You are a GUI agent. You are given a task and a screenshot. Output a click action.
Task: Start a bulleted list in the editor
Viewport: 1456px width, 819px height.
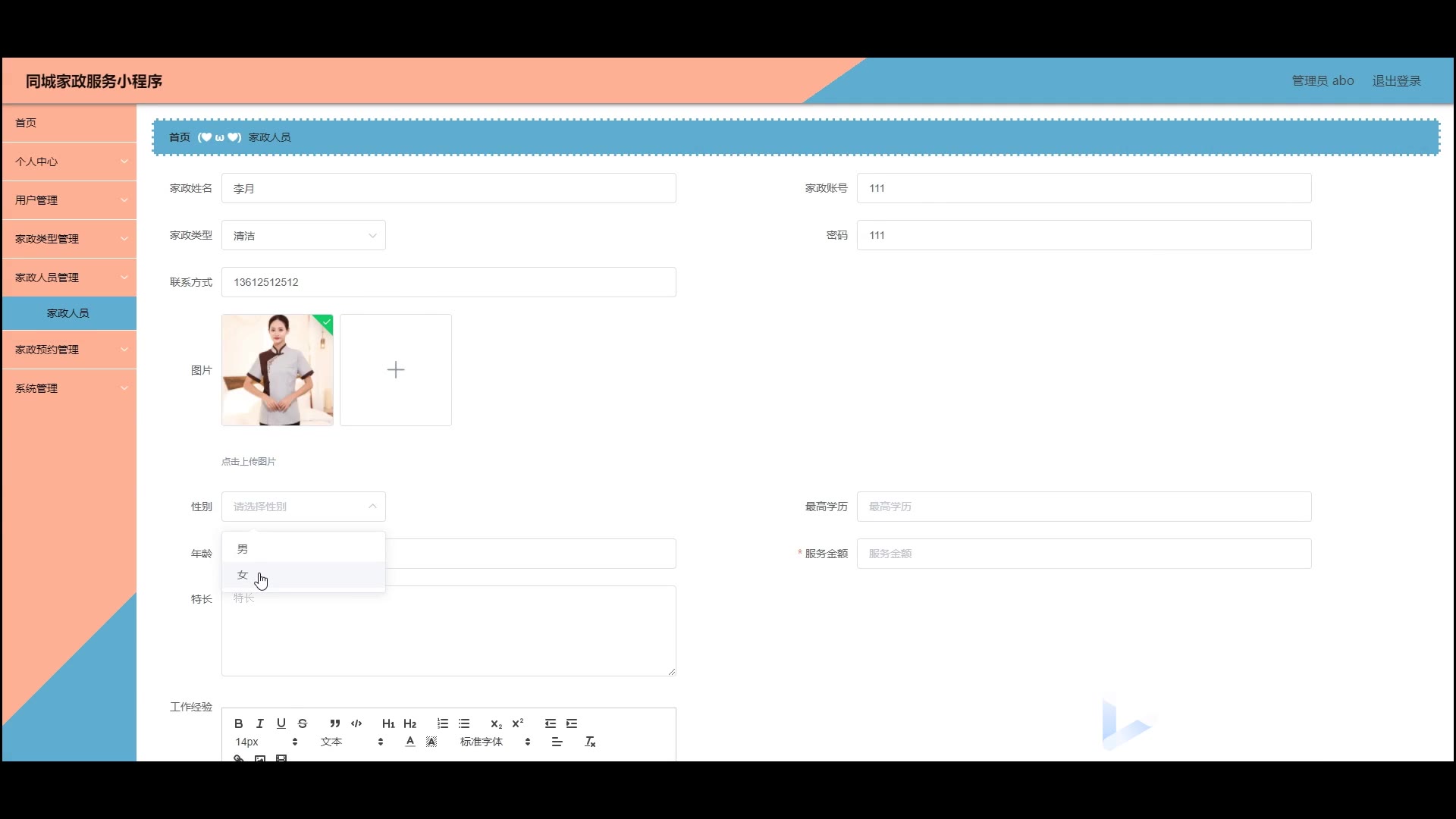464,723
